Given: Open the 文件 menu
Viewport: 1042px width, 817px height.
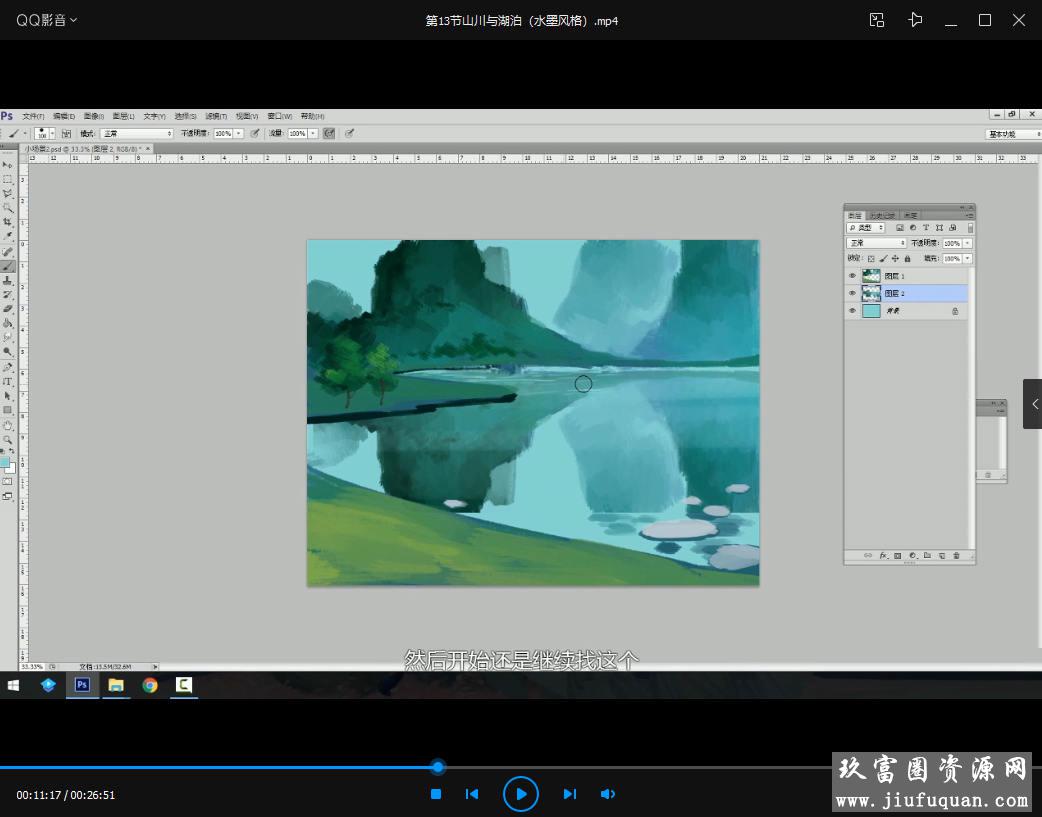Looking at the screenshot, I should pos(33,116).
